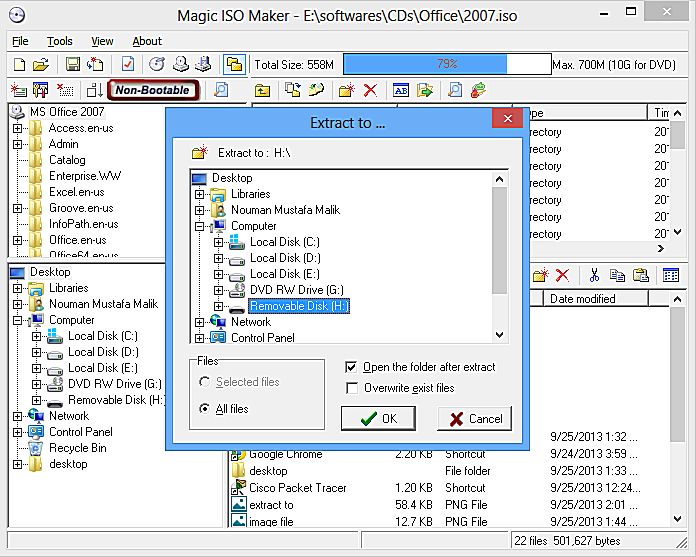
Task: Click the floppy disk image icon
Action: [204, 65]
